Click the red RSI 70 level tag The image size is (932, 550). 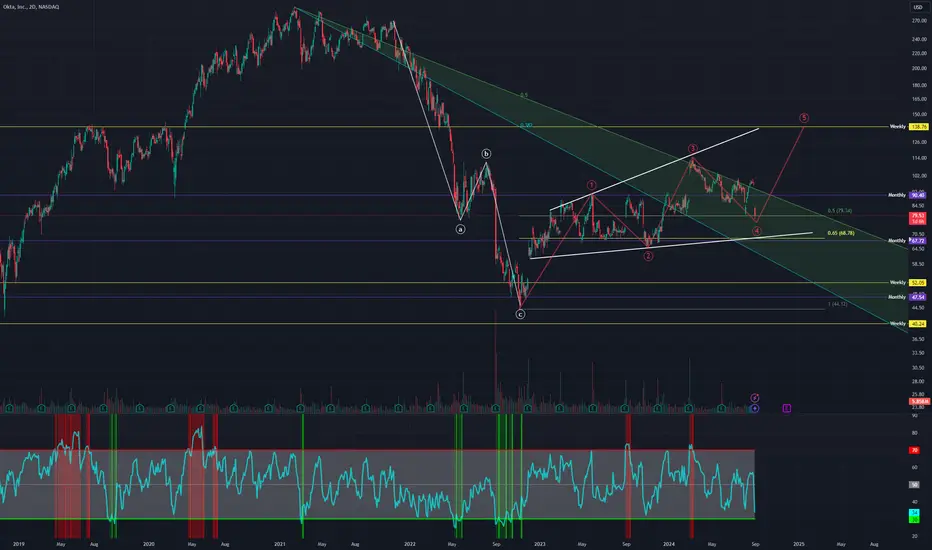point(914,450)
